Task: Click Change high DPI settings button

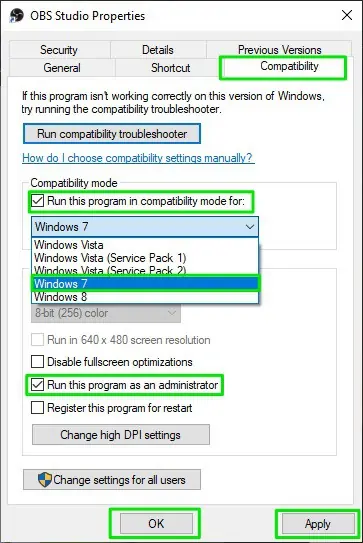Action: [x=121, y=435]
